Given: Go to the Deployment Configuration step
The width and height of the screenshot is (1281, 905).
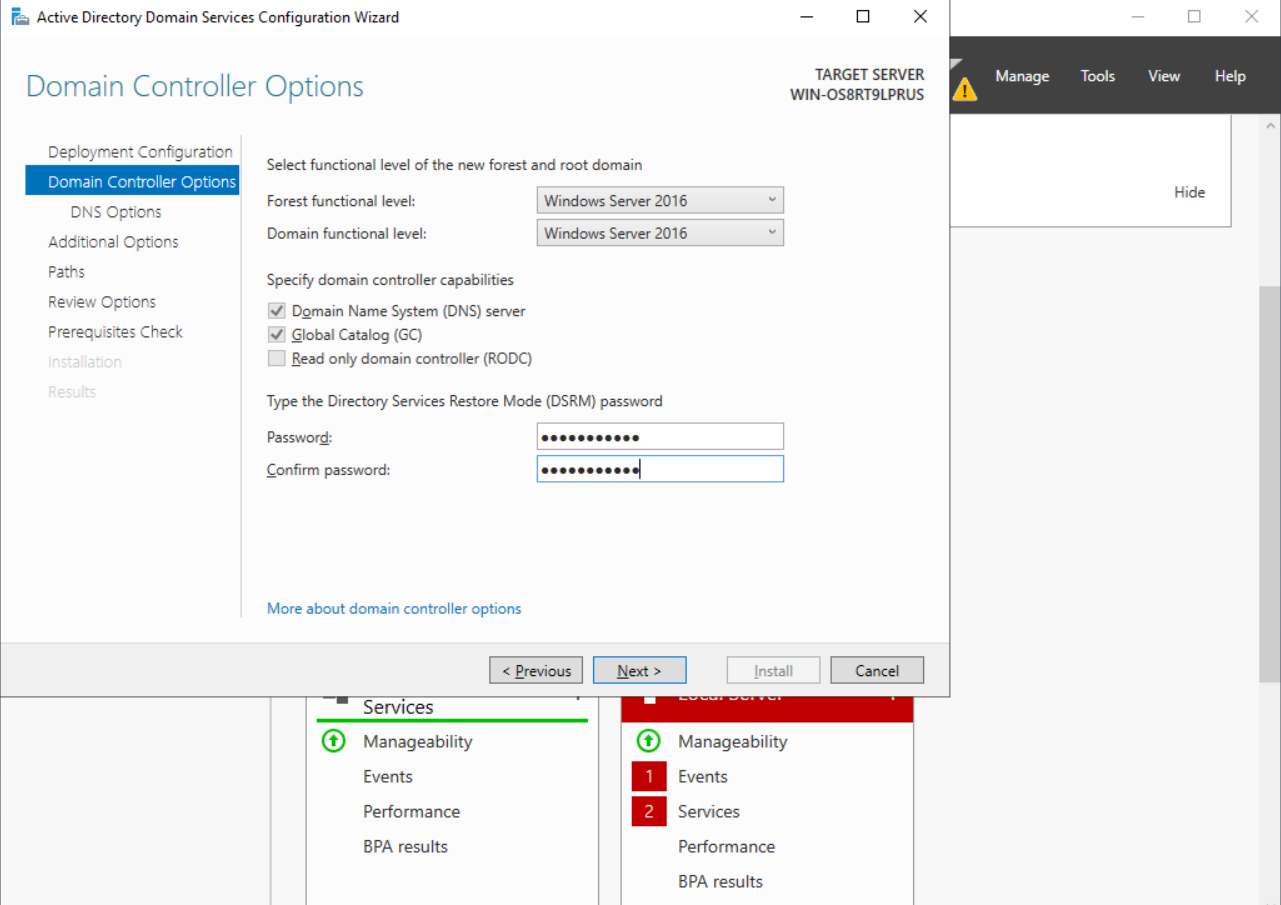Looking at the screenshot, I should [x=140, y=152].
